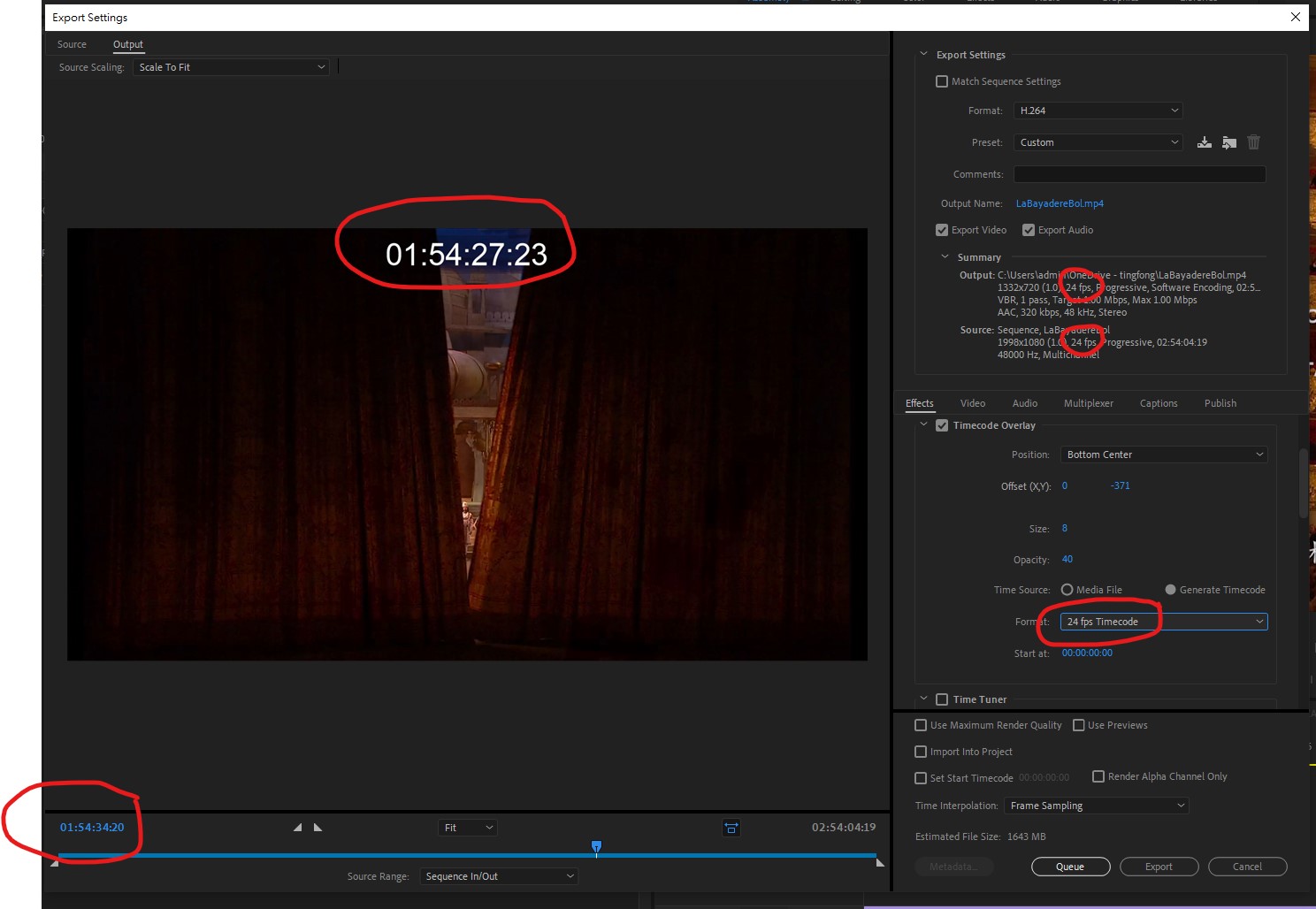Change the Source Range from Sequence In/Out
Screen dimensions: 1316x909
[498, 875]
